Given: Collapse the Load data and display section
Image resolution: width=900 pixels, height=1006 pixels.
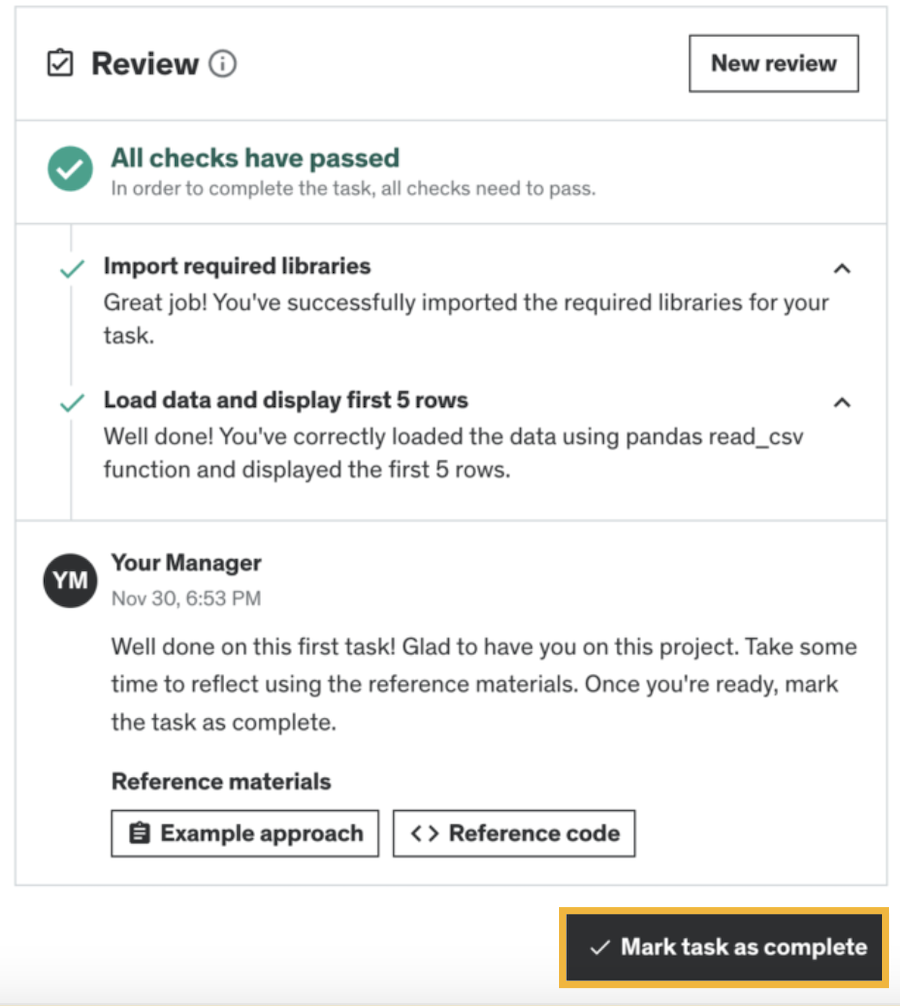Looking at the screenshot, I should tap(842, 402).
